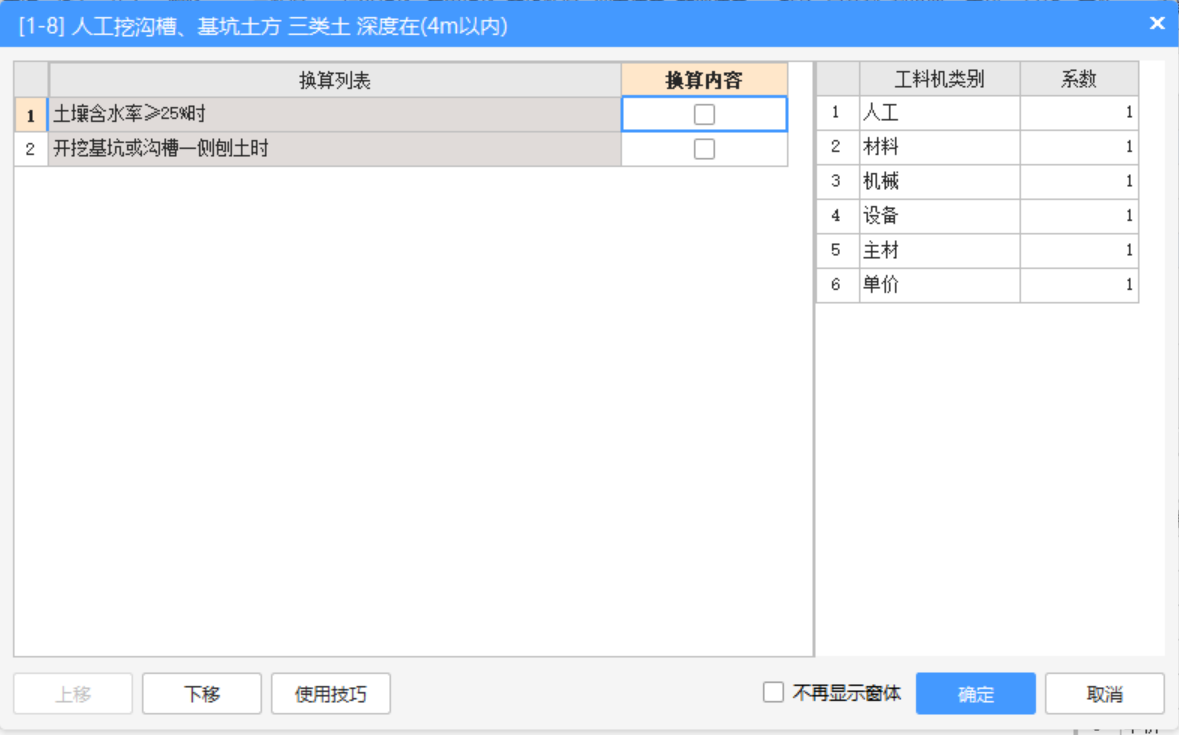
Task: Click the 取消 button
Action: 1104,694
